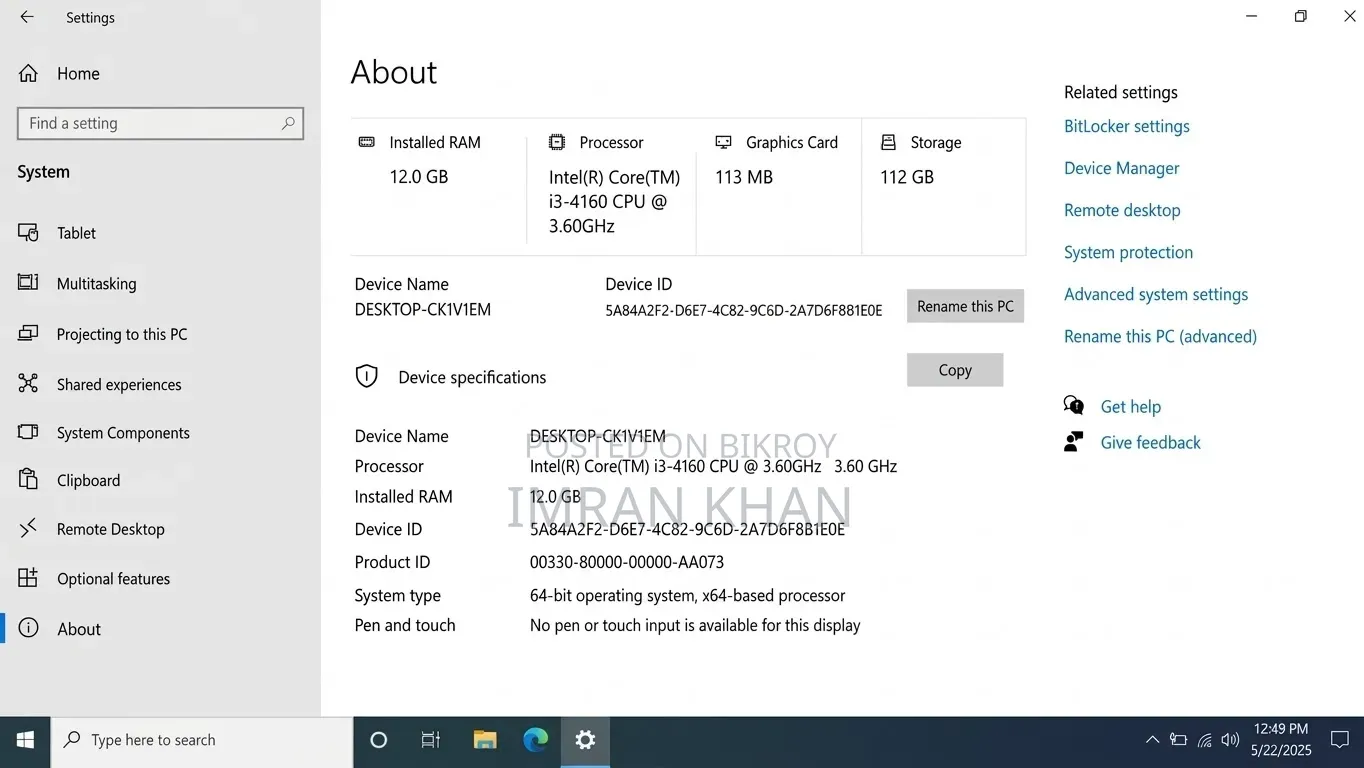Go back using the Settings back arrow

27,17
